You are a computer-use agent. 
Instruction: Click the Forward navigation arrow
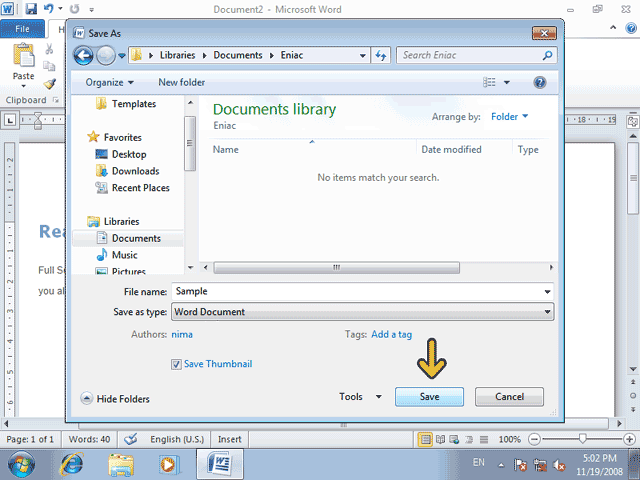pos(106,56)
